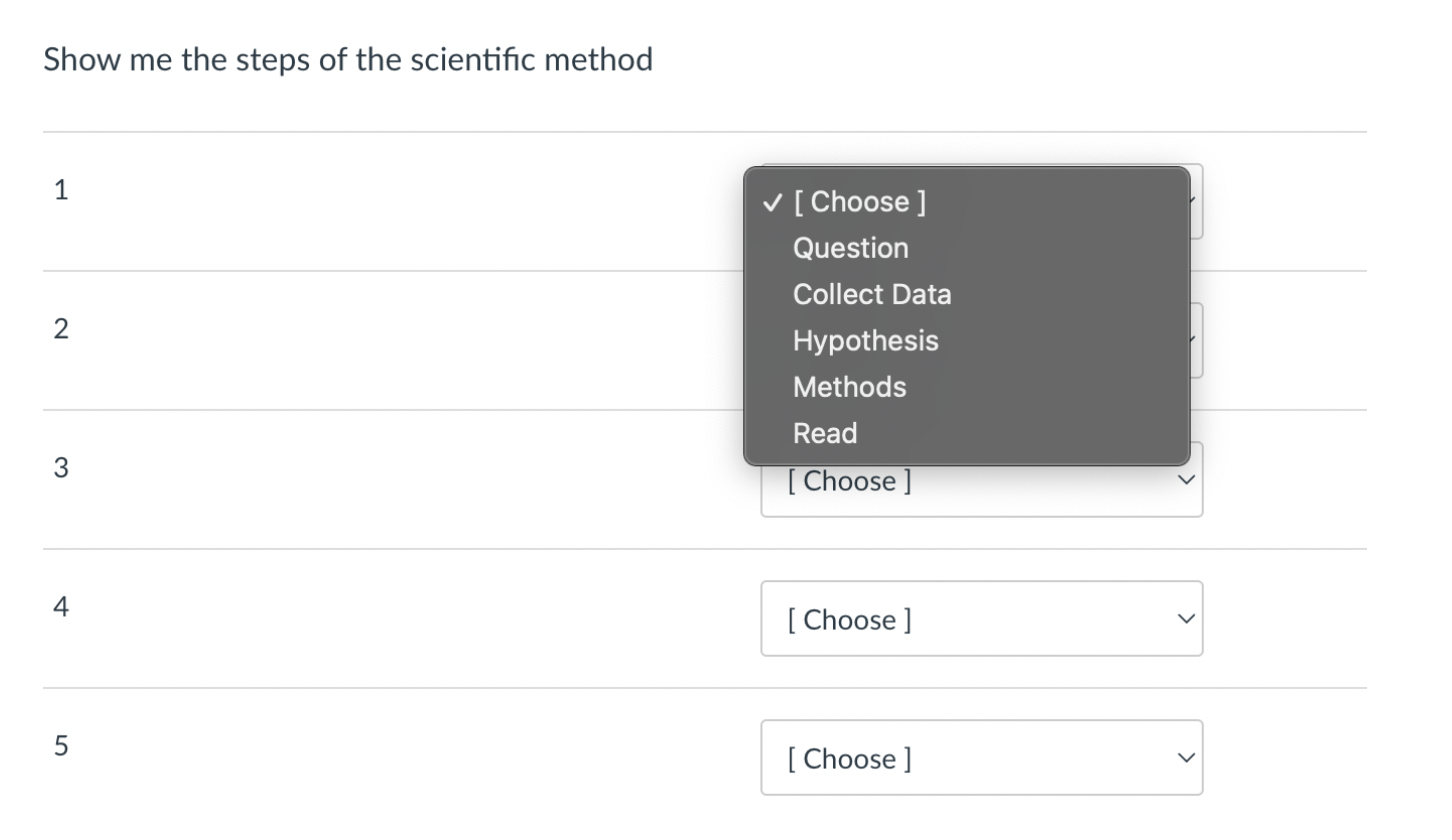Click the checkmark icon in the open list
1452x840 pixels.
pyautogui.click(x=771, y=202)
